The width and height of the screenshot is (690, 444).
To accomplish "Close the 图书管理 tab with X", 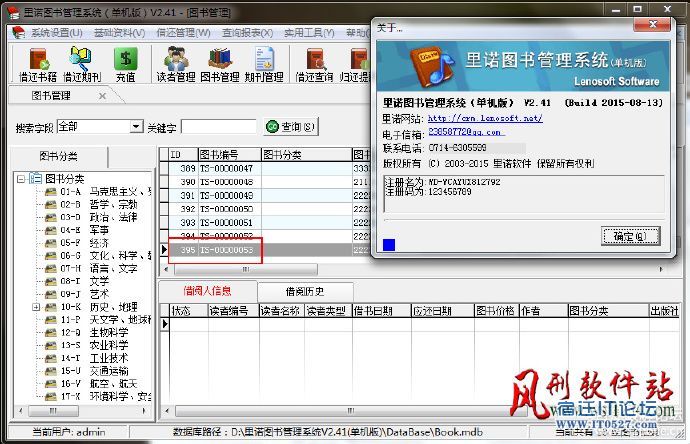I will click(102, 95).
